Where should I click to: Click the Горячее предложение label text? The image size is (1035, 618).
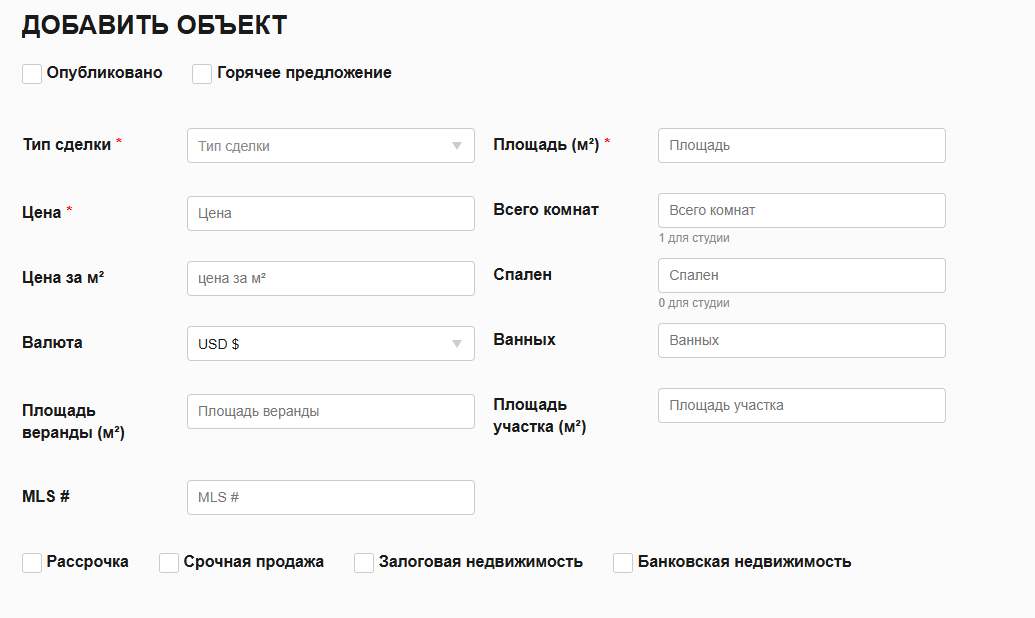pos(304,73)
